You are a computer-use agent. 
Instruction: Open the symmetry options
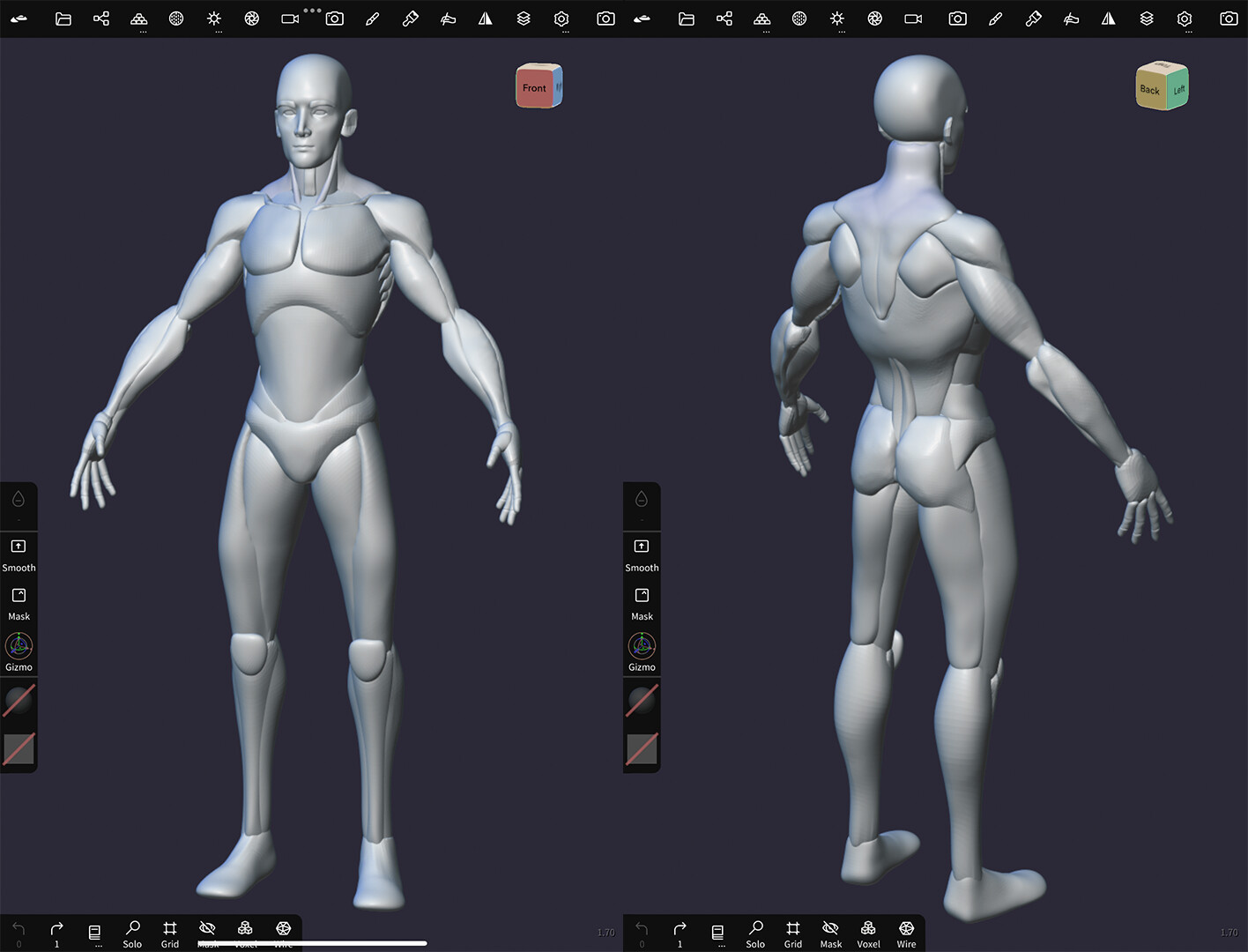(x=485, y=19)
